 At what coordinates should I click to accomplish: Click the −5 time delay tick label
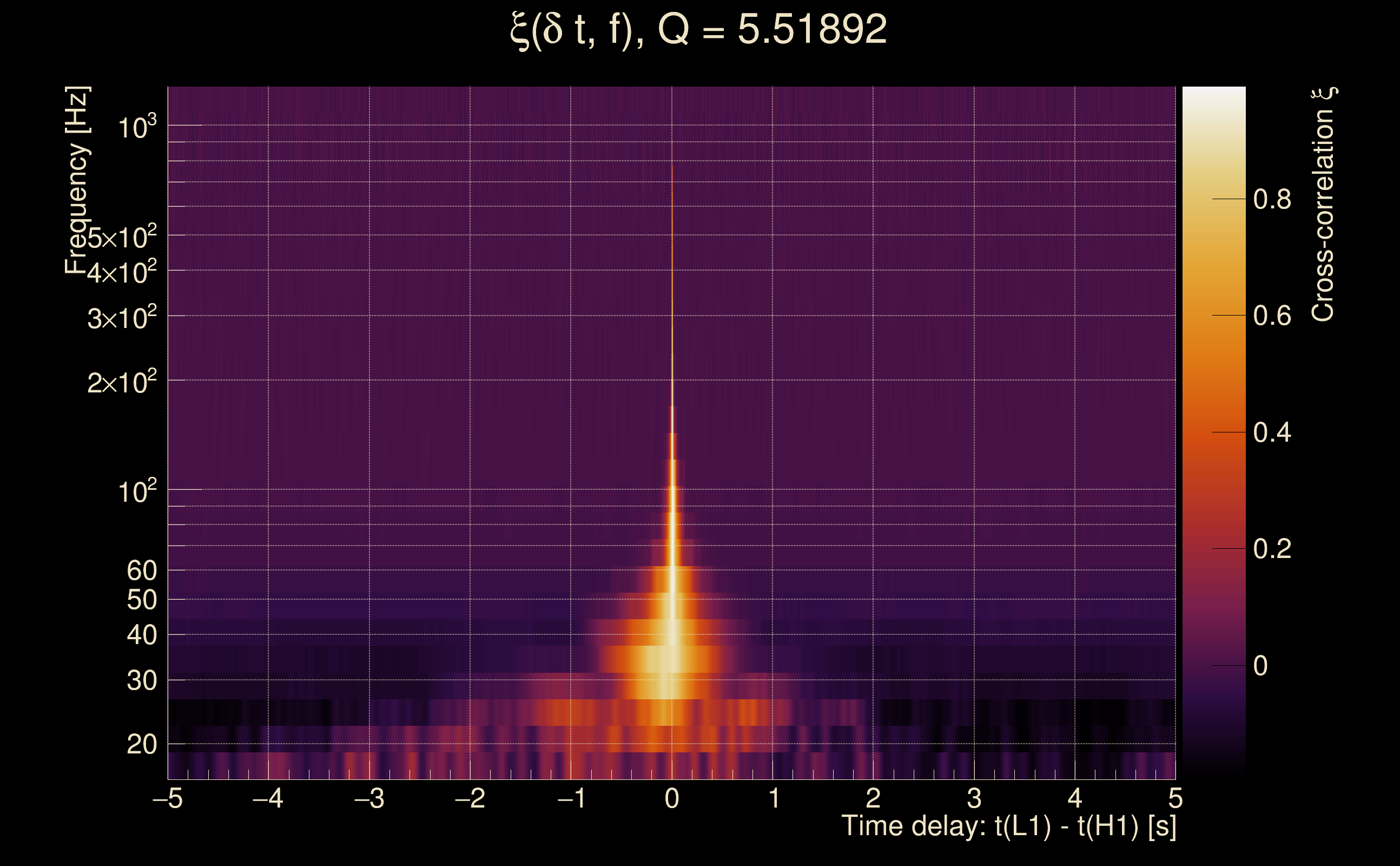click(167, 798)
